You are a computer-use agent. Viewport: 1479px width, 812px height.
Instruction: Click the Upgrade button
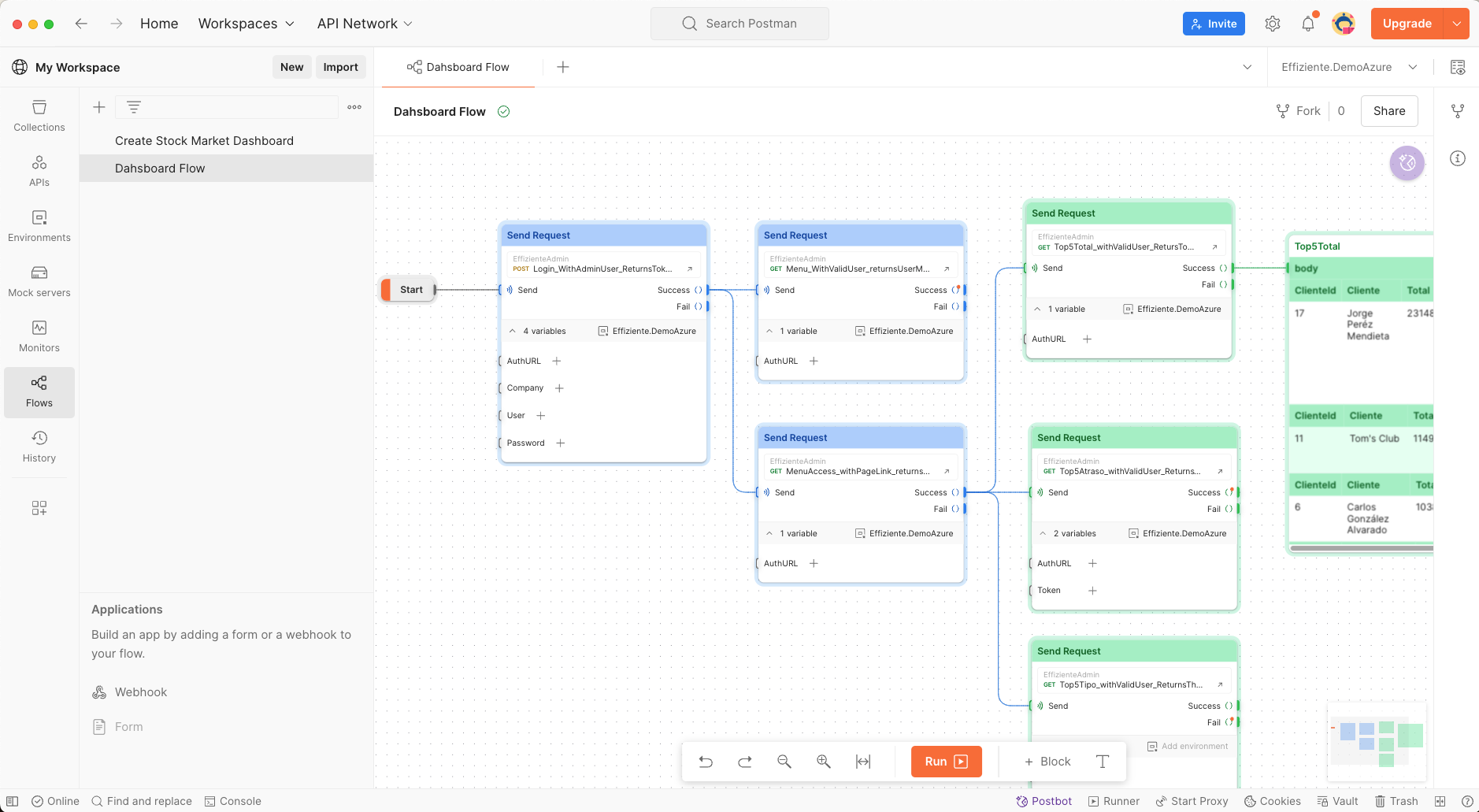pyautogui.click(x=1407, y=24)
